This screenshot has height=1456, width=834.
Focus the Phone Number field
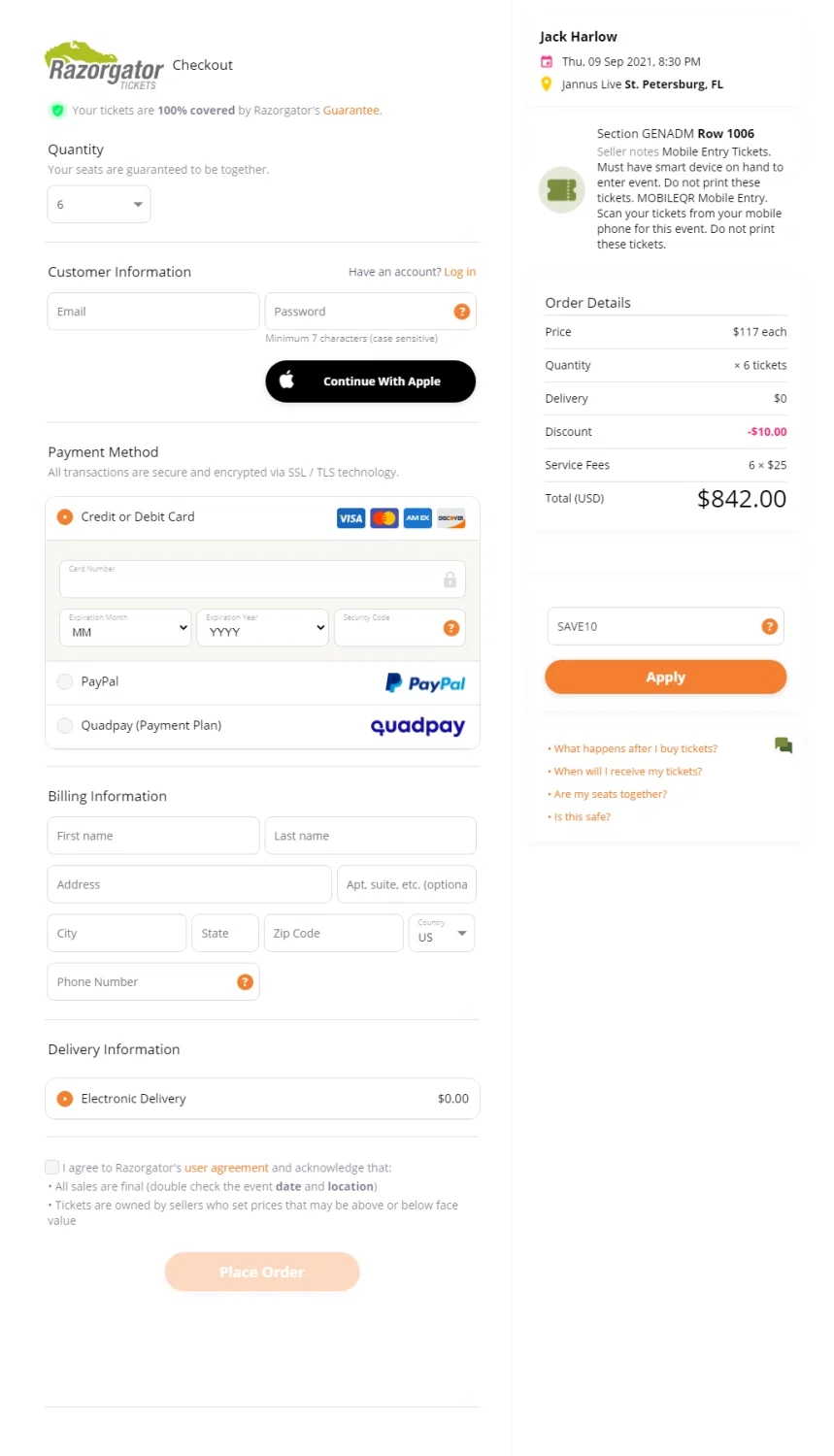[x=153, y=981]
